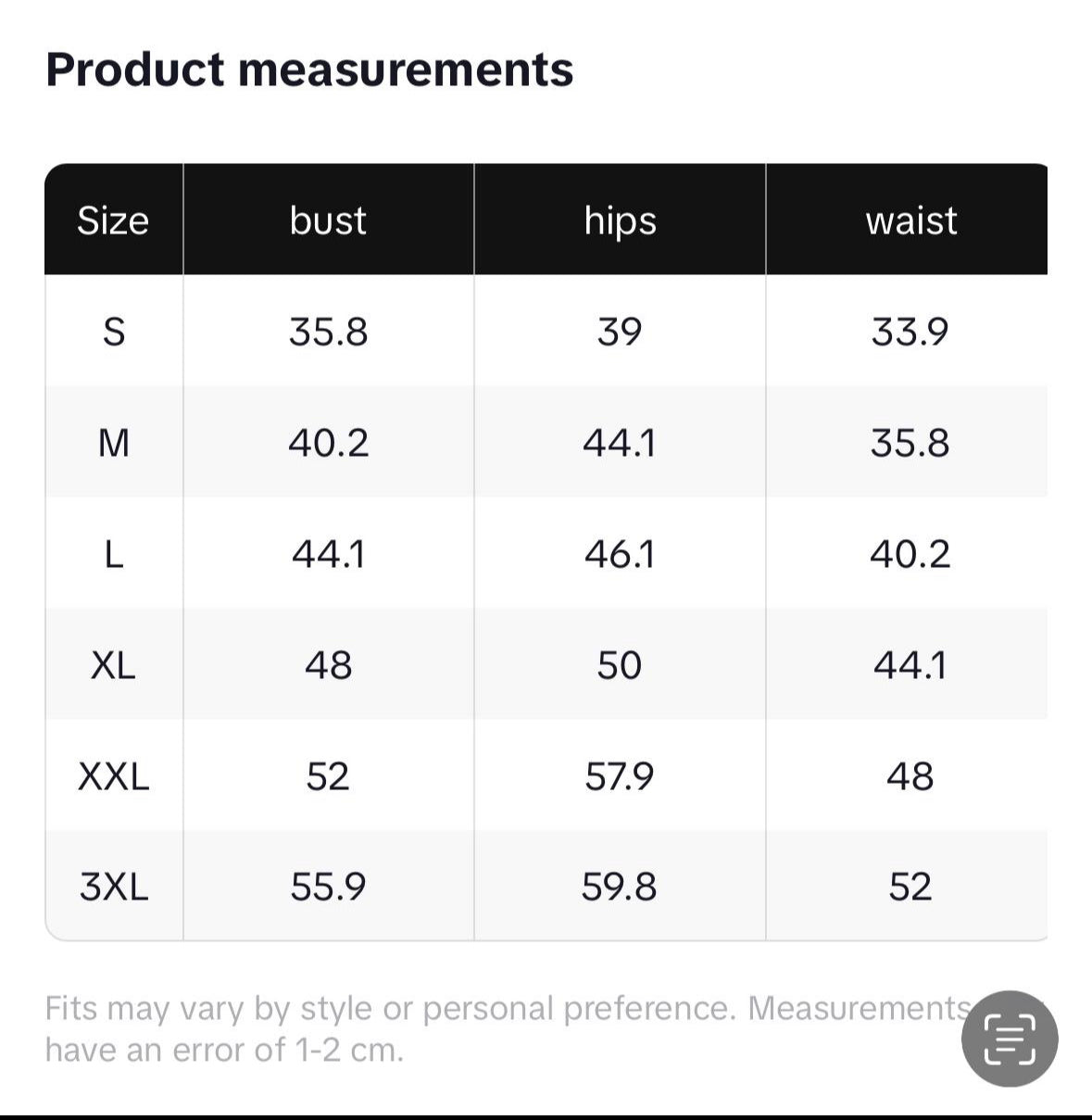Click the L size row label
The height and width of the screenshot is (1120, 1092).
coord(113,554)
